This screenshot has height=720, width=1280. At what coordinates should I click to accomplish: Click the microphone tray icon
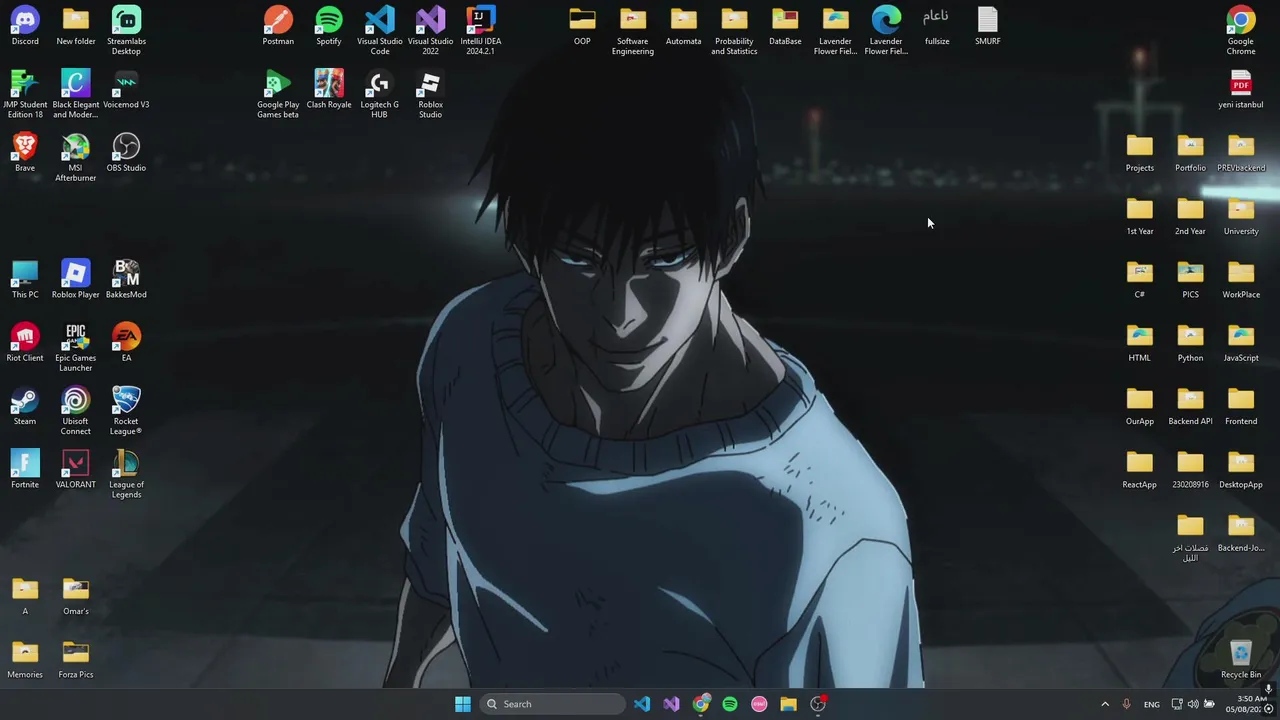(1126, 704)
